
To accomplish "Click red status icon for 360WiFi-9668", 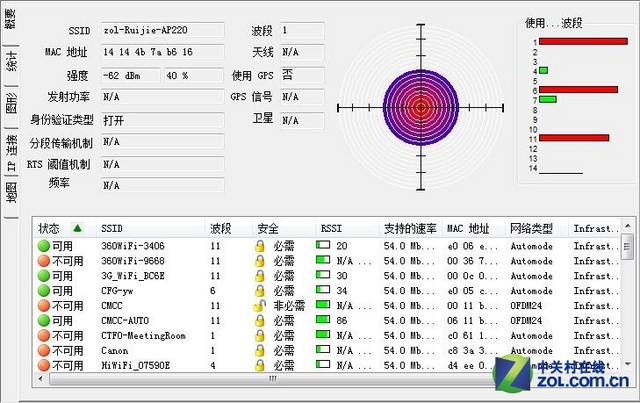I will point(44,261).
